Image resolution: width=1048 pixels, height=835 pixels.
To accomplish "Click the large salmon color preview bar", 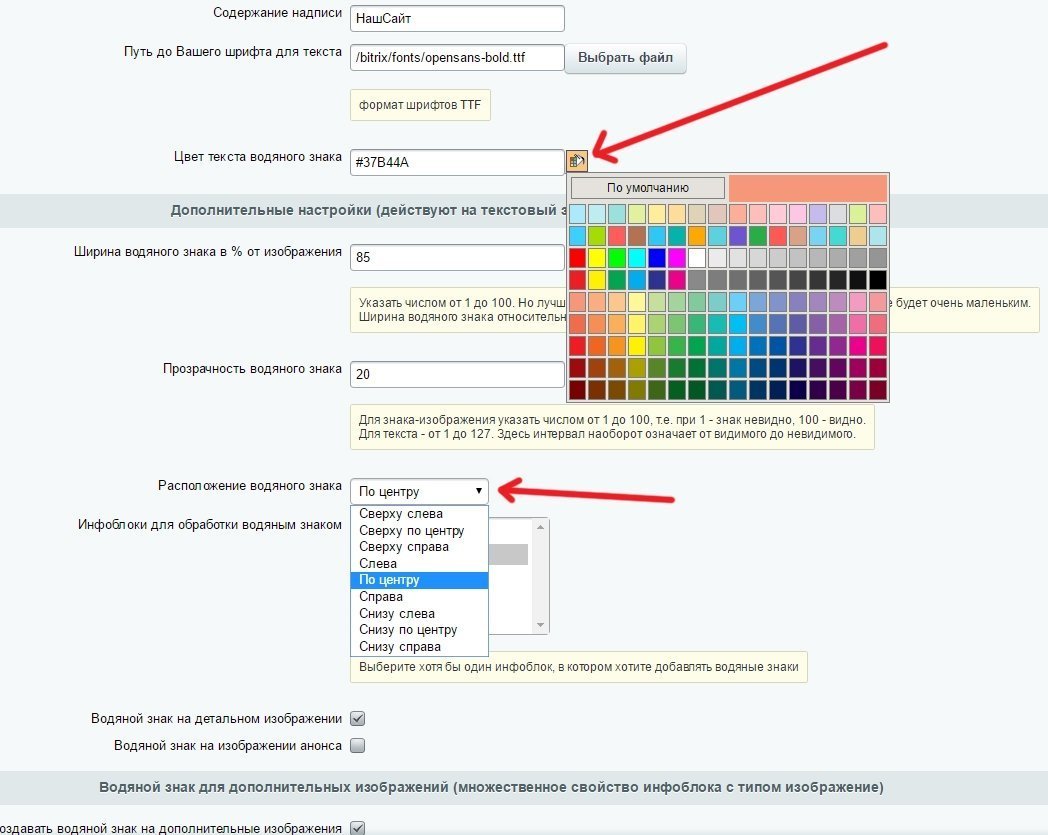I will click(807, 187).
